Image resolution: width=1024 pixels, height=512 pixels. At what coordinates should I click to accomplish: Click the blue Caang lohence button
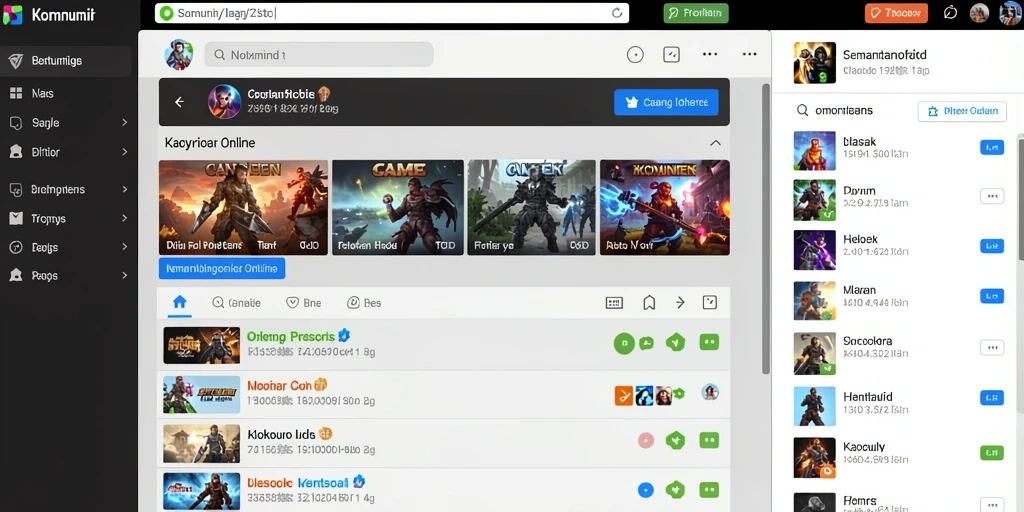[x=666, y=103]
